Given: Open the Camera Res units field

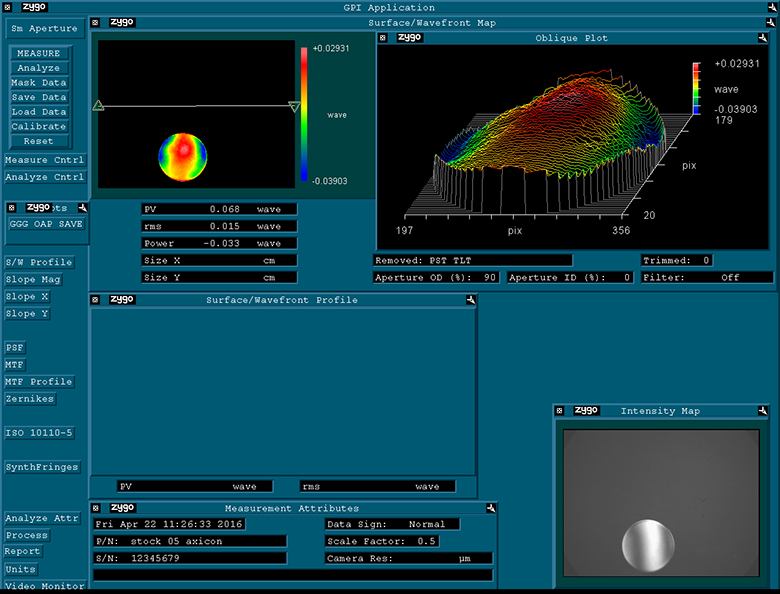Looking at the screenshot, I should pos(409,558).
